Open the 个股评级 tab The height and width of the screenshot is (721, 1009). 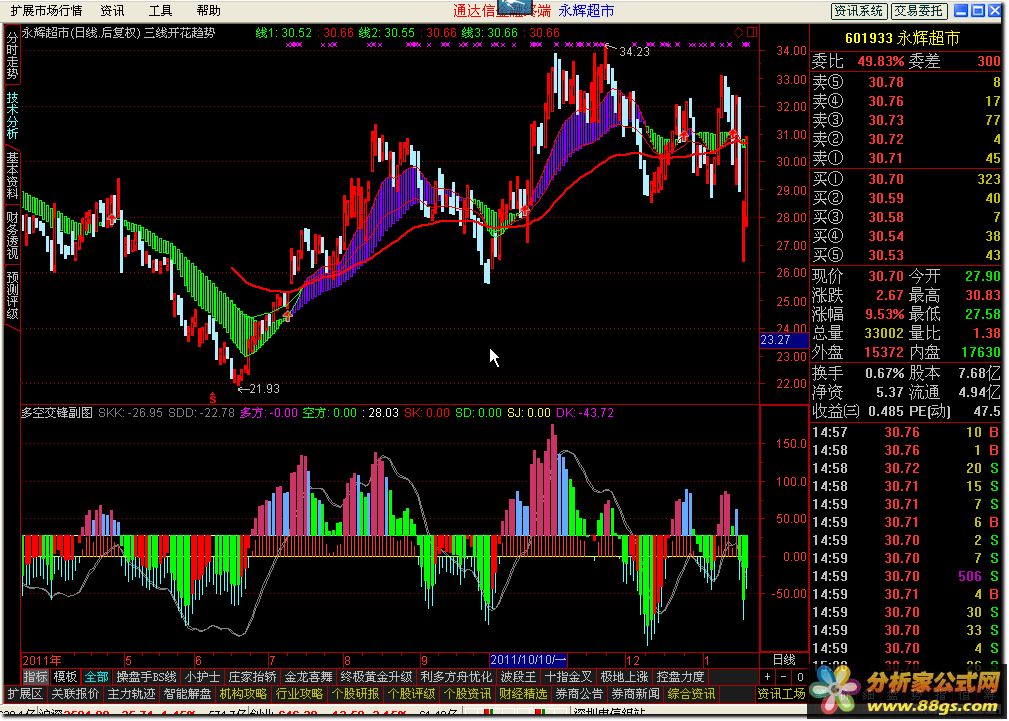[x=411, y=694]
